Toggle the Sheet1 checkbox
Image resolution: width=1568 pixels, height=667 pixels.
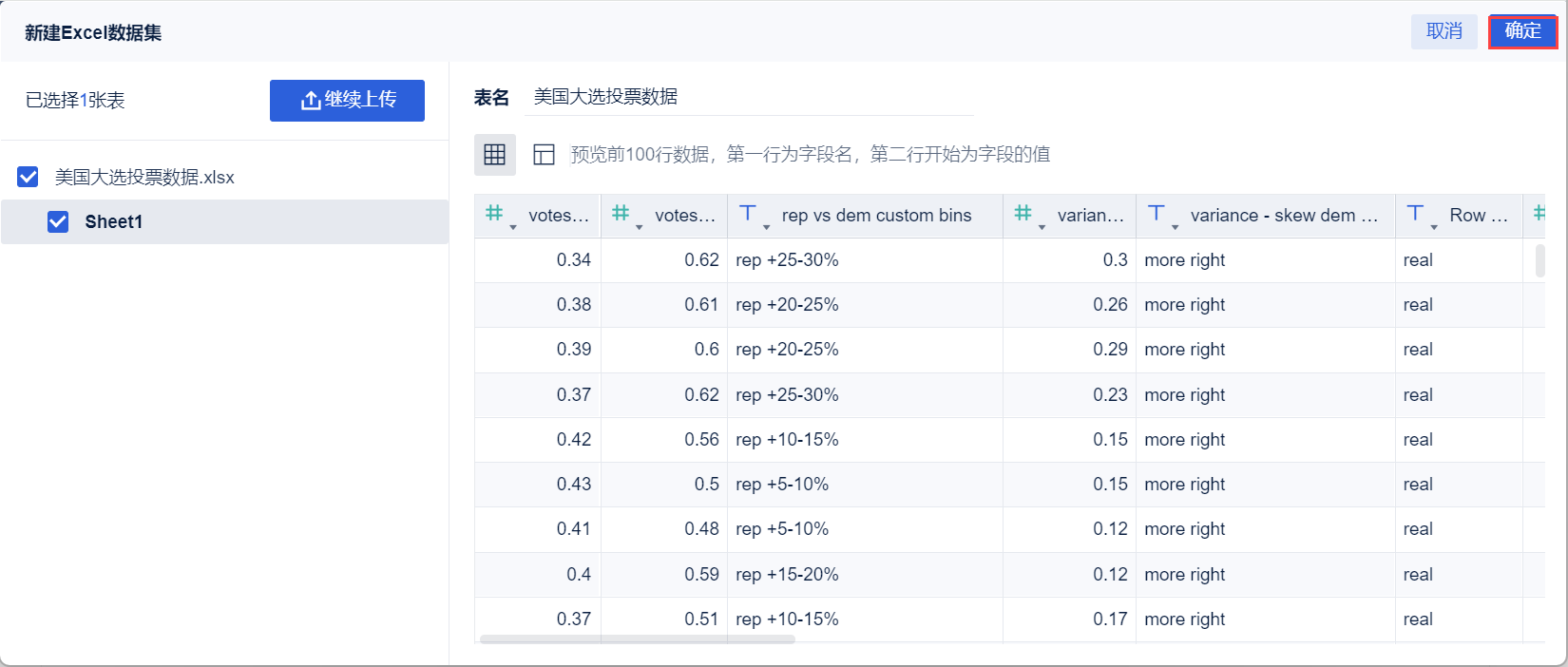(x=58, y=221)
